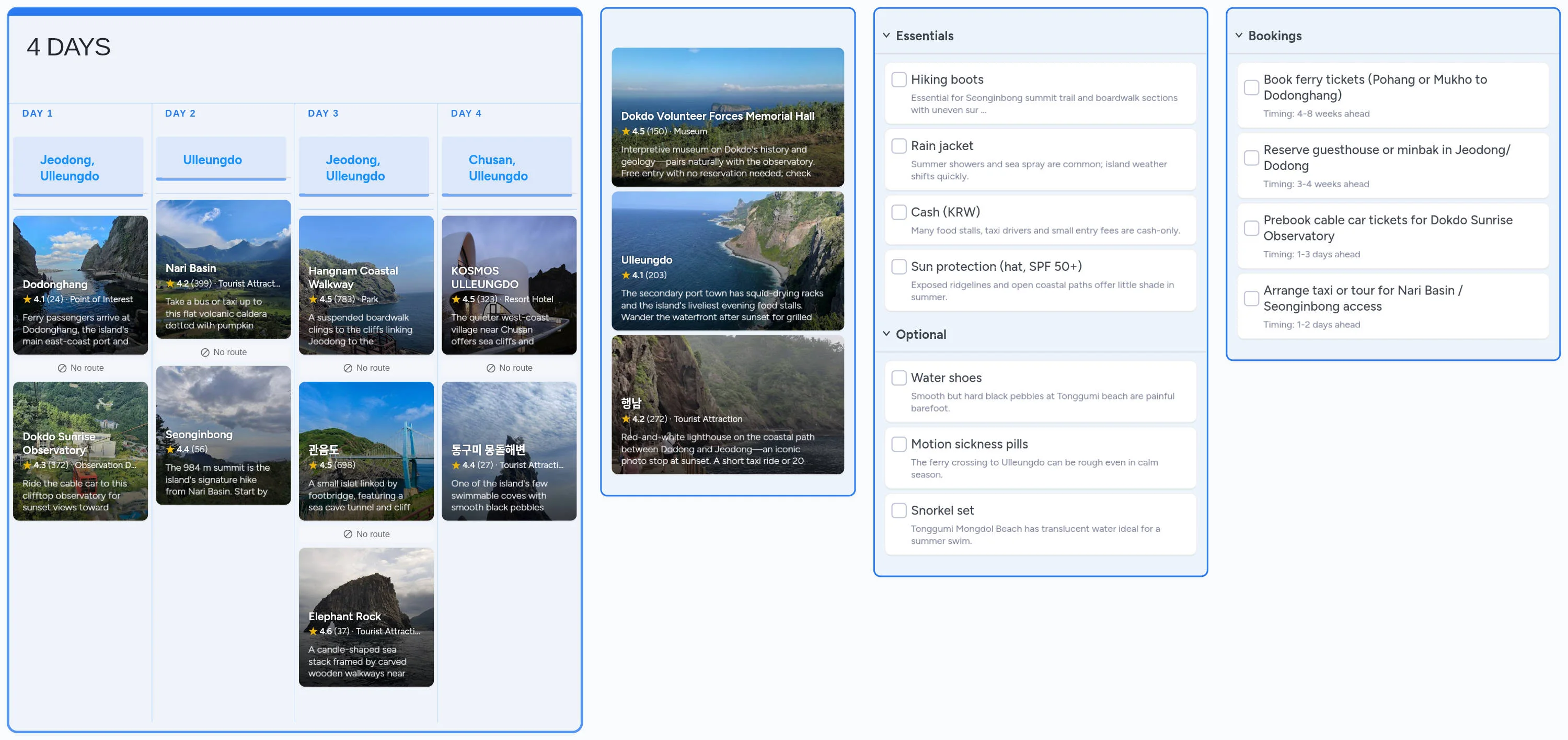Open the 통구미 몽돌해변 place card
The image size is (1568, 740).
pos(510,452)
